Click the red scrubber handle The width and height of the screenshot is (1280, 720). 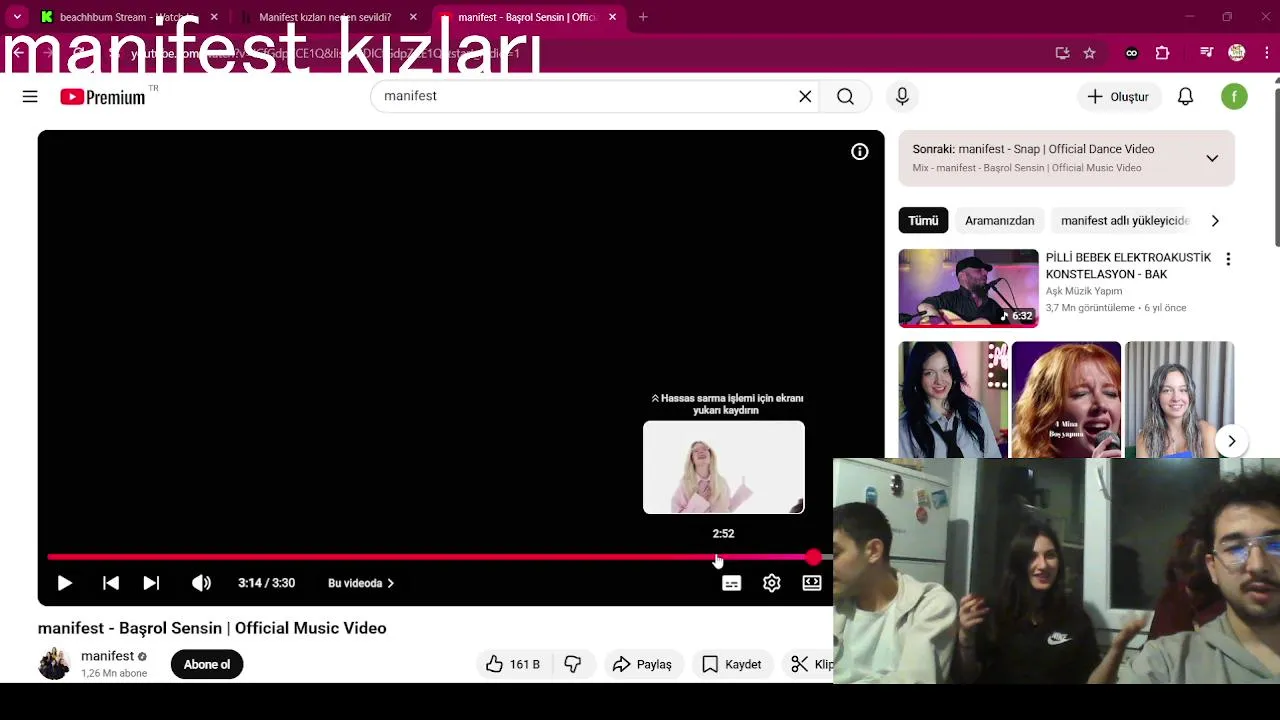[x=814, y=557]
